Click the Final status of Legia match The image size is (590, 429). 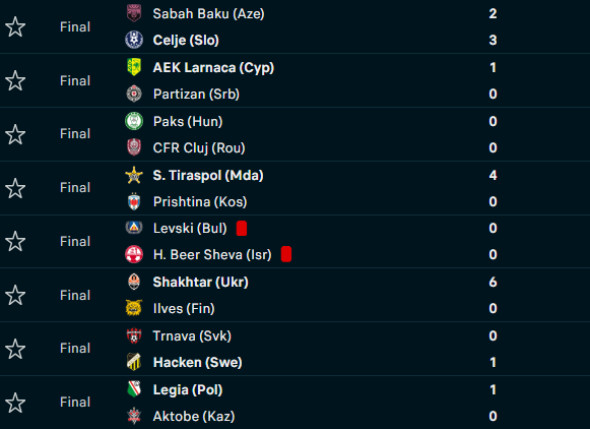point(75,402)
